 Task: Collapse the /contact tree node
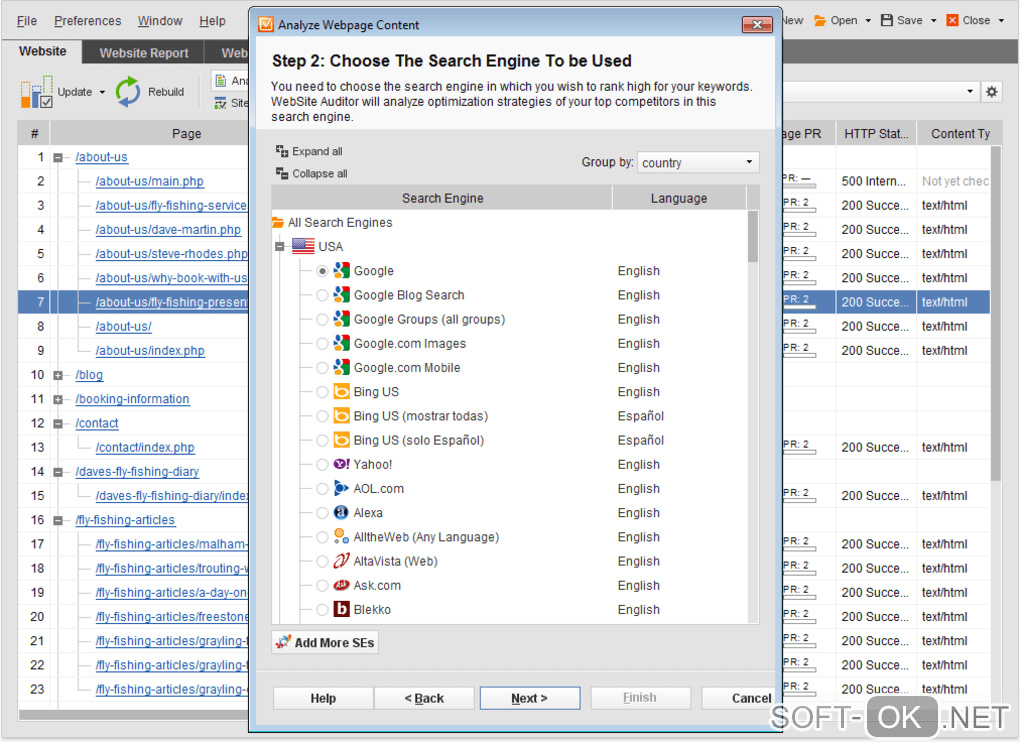[58, 423]
